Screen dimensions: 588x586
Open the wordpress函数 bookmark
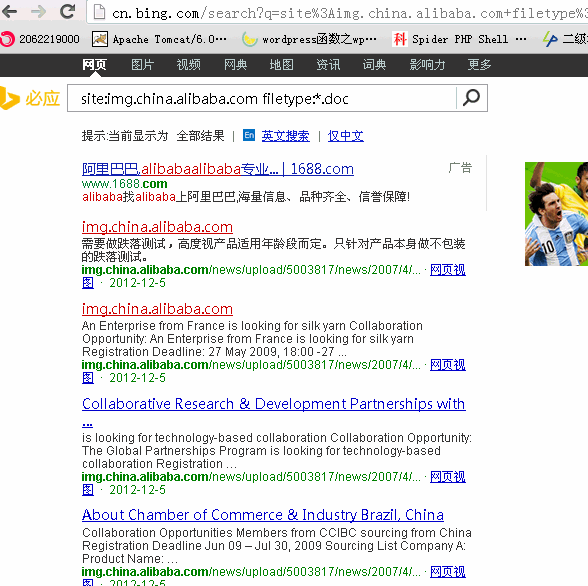[309, 39]
